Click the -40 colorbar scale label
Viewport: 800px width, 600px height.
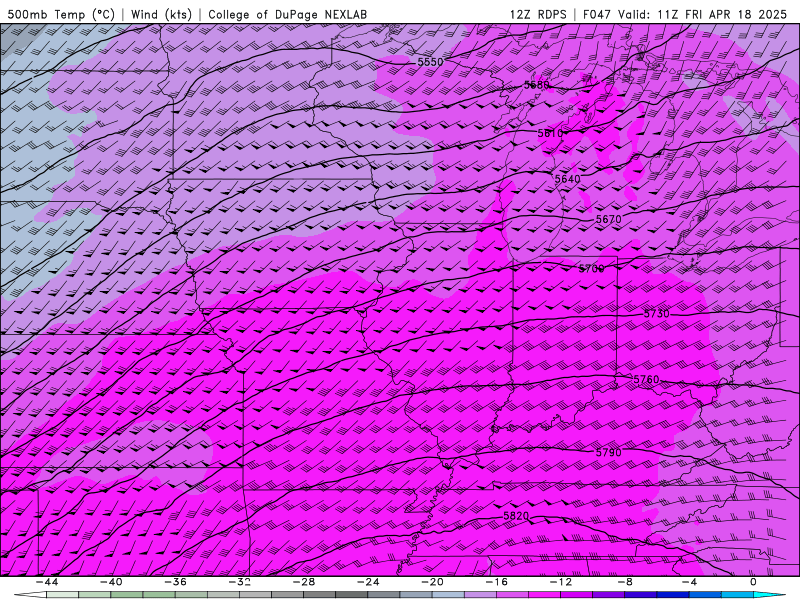111,582
